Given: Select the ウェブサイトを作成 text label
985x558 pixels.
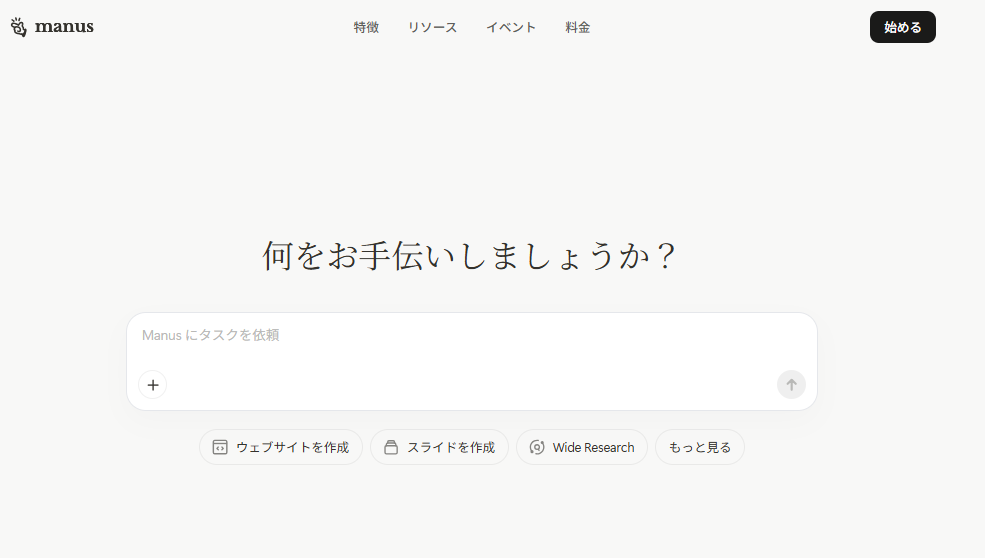Looking at the screenshot, I should pyautogui.click(x=292, y=447).
